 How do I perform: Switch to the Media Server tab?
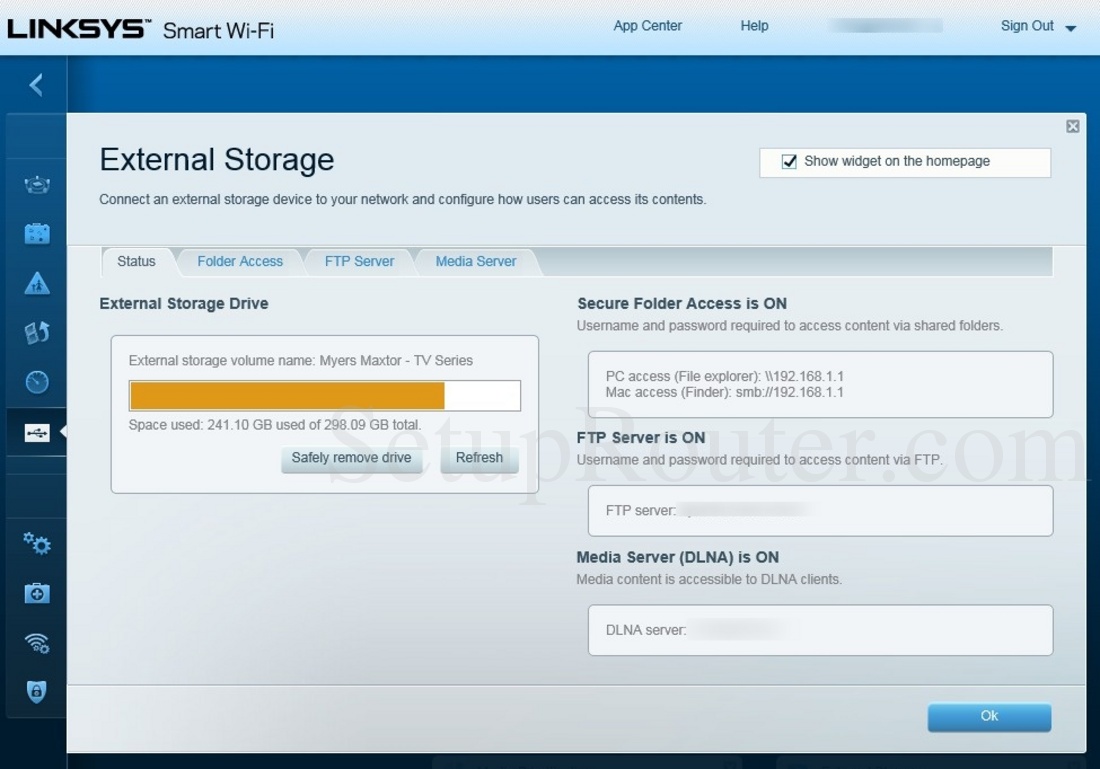(476, 262)
